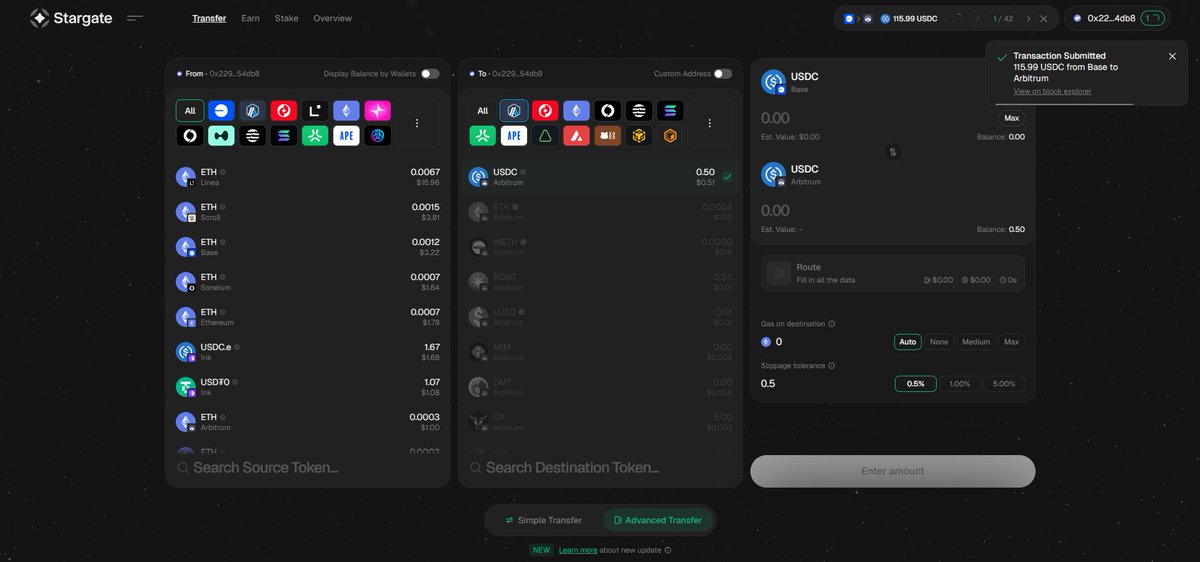Select USDC Arbitrum destination token row

[600, 177]
